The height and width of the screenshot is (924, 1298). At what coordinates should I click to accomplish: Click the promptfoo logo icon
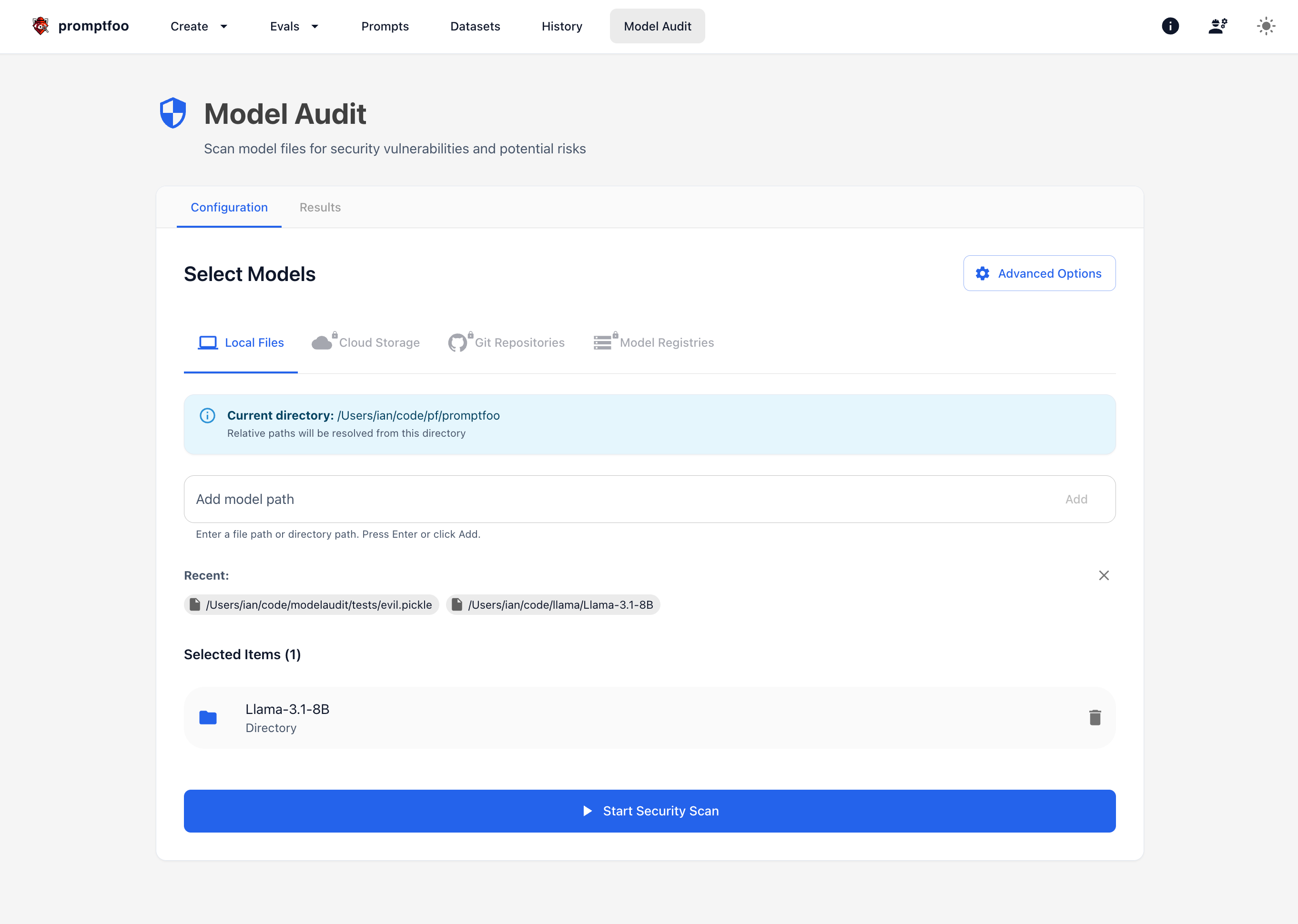click(41, 26)
